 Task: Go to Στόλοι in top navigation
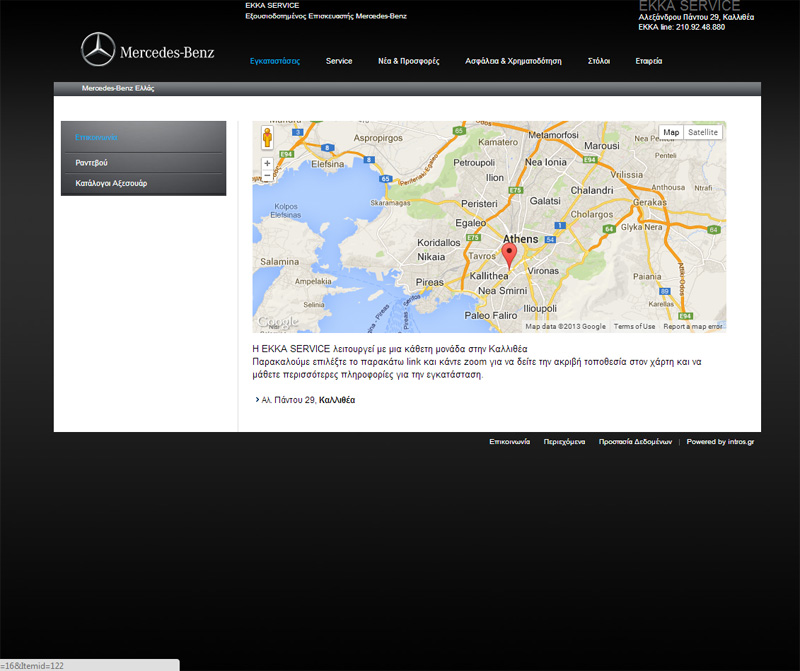(x=599, y=61)
